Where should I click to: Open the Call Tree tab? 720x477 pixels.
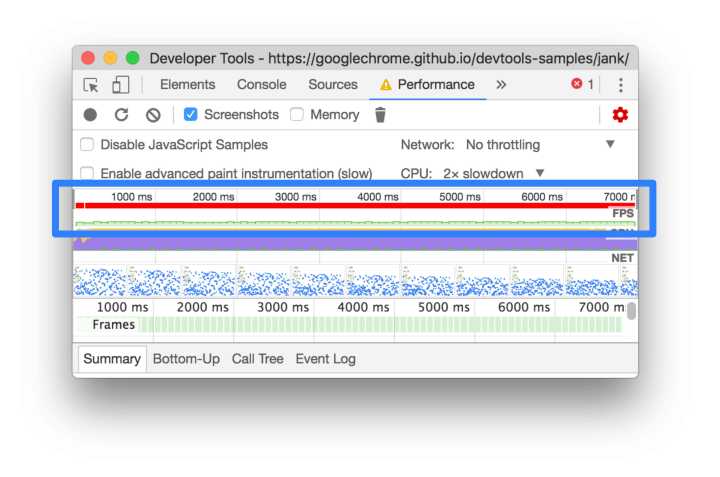pos(258,359)
